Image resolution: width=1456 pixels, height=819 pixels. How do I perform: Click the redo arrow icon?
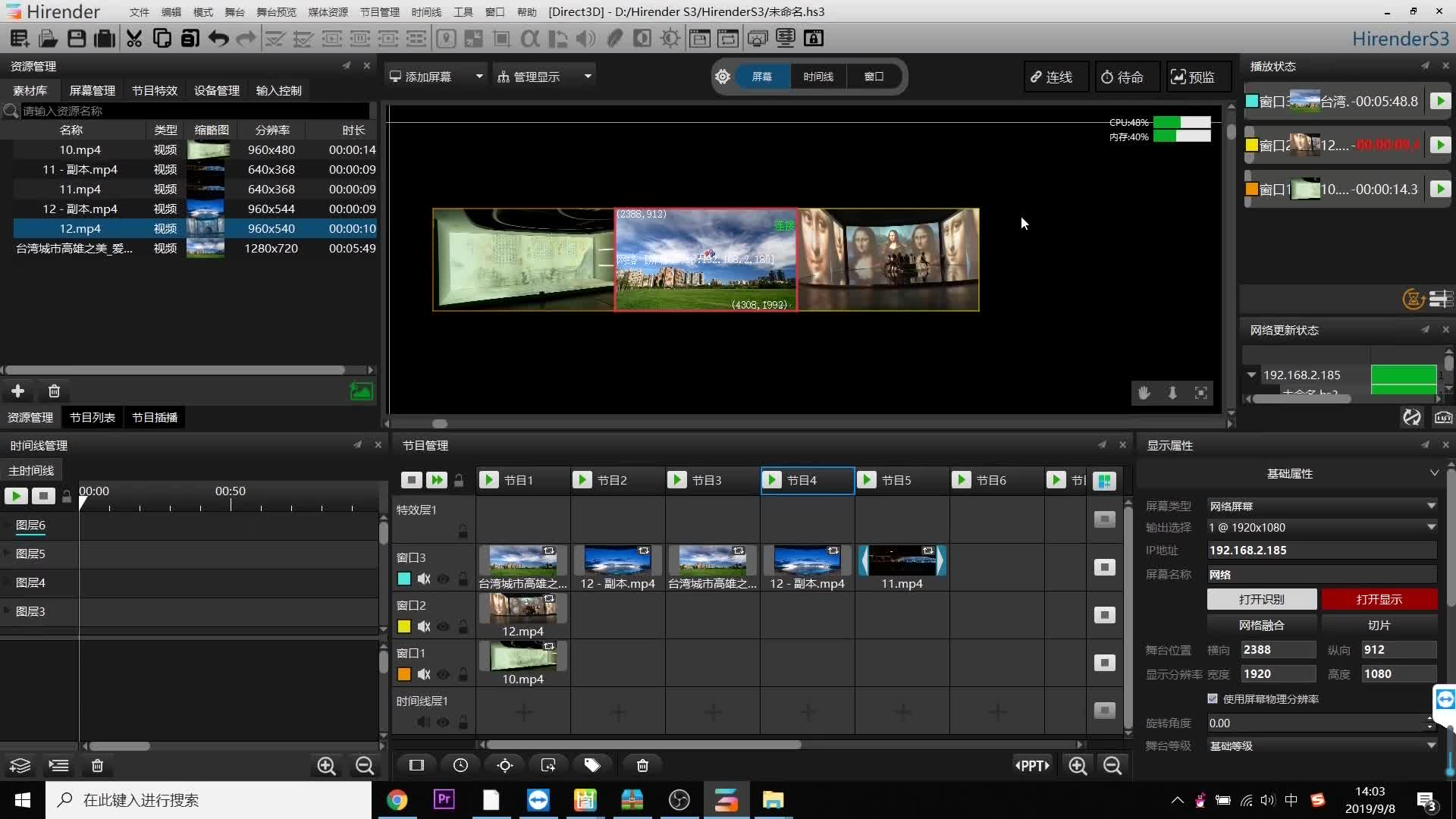tap(246, 38)
